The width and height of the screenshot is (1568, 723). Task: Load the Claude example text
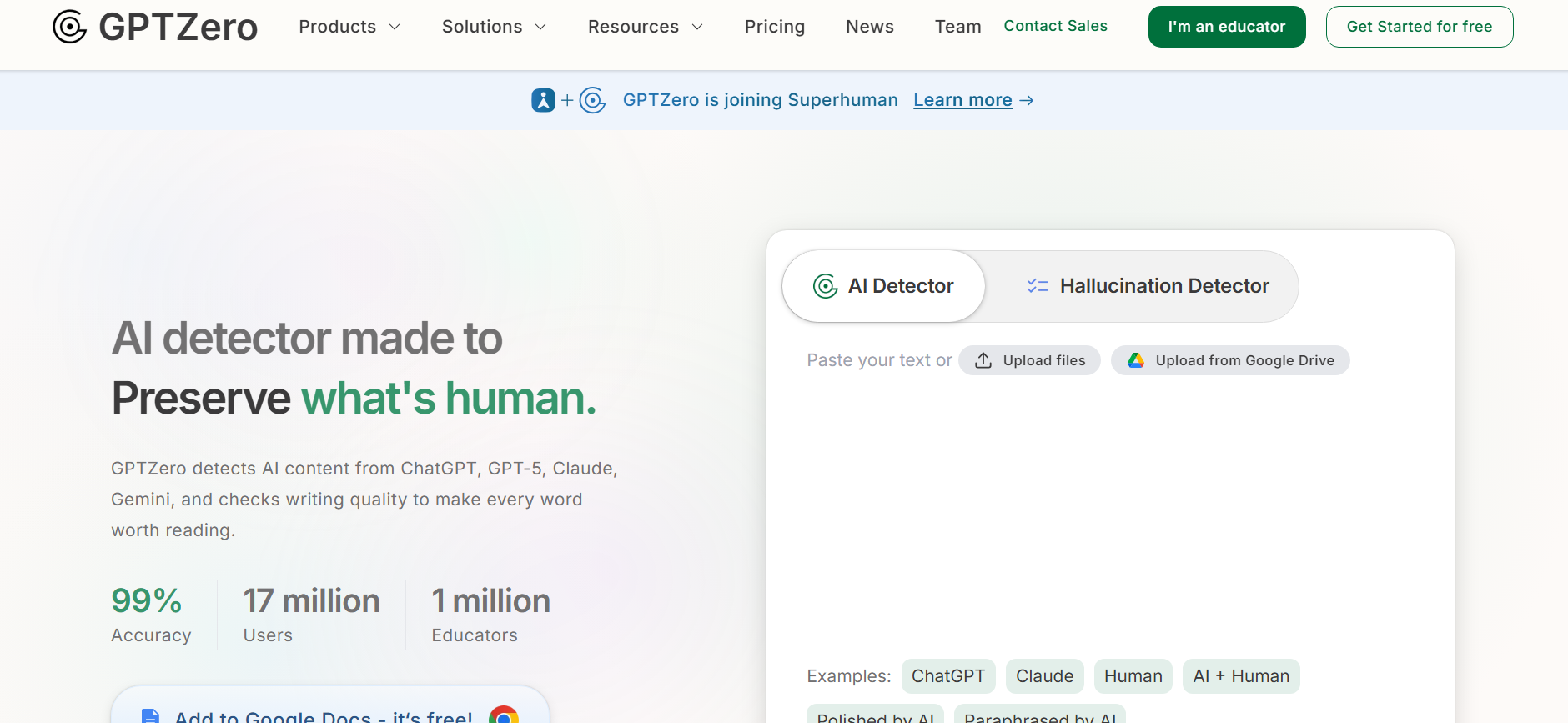coord(1045,676)
